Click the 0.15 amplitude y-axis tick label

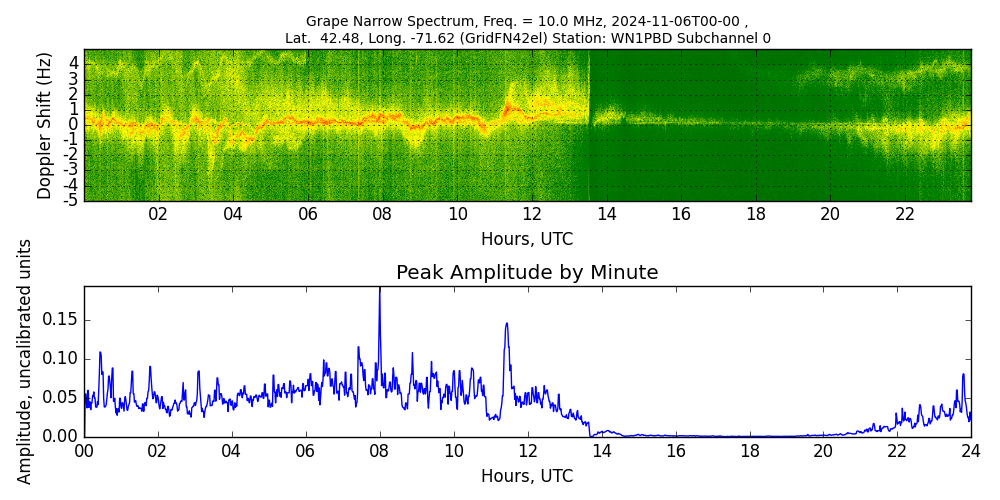59,321
